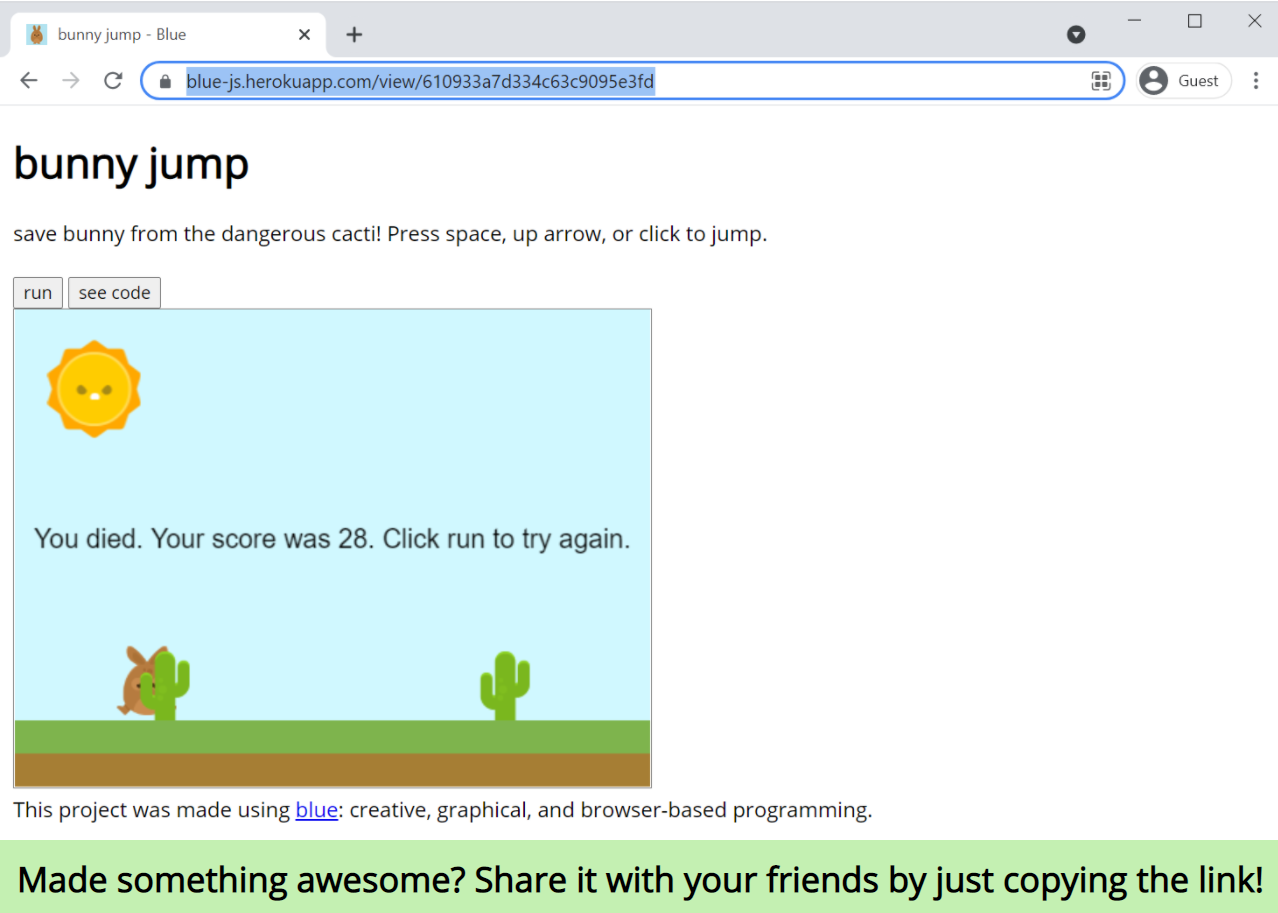1278x913 pixels.
Task: Select the URL address bar
Action: click(632, 81)
